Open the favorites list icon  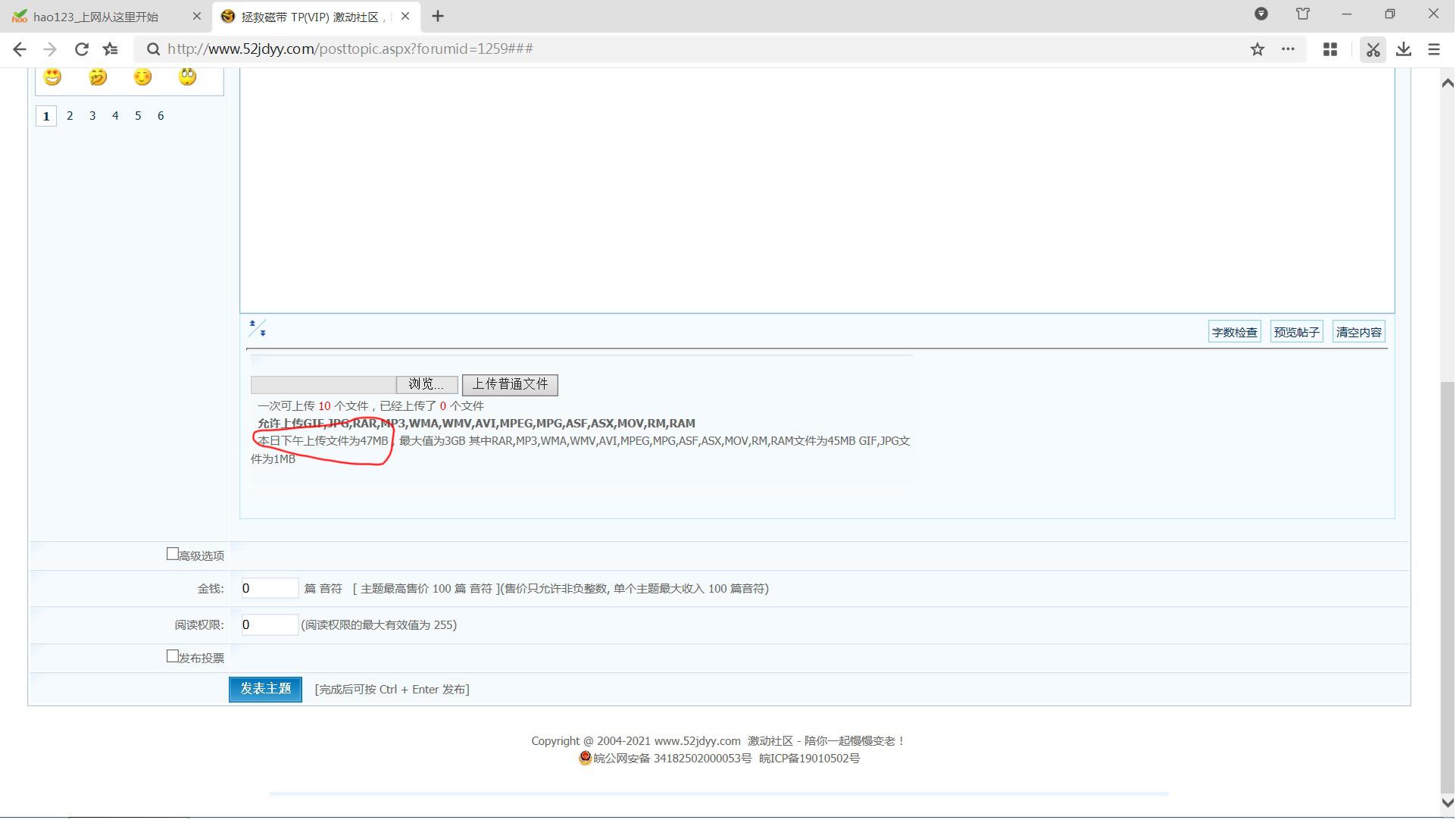click(x=111, y=49)
